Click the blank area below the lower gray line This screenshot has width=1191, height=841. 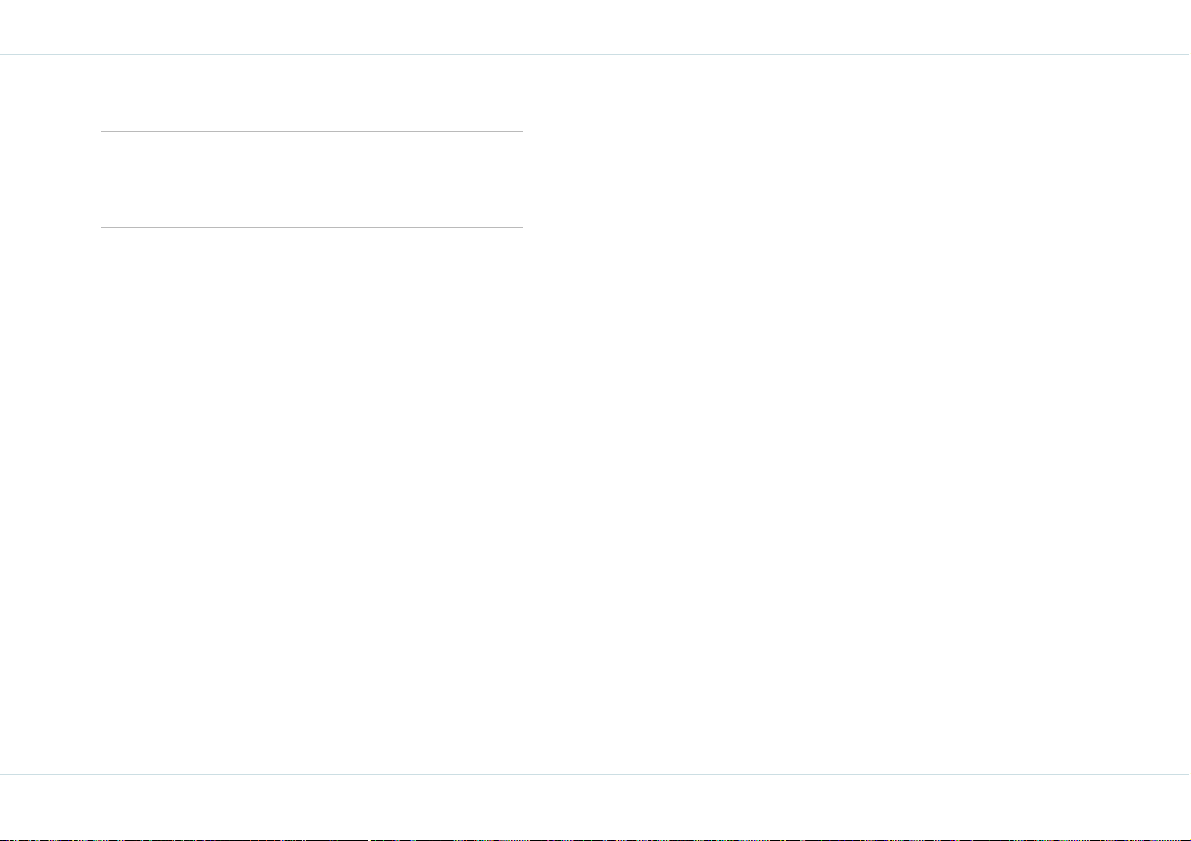(312, 501)
